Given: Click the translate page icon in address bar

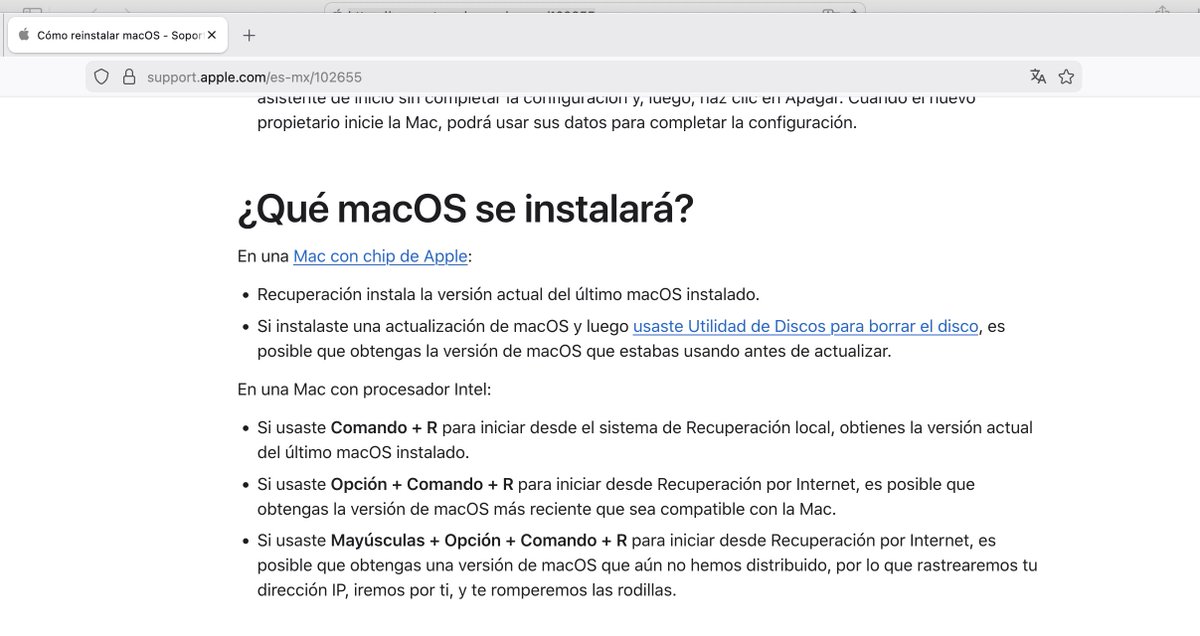Looking at the screenshot, I should (x=1038, y=77).
